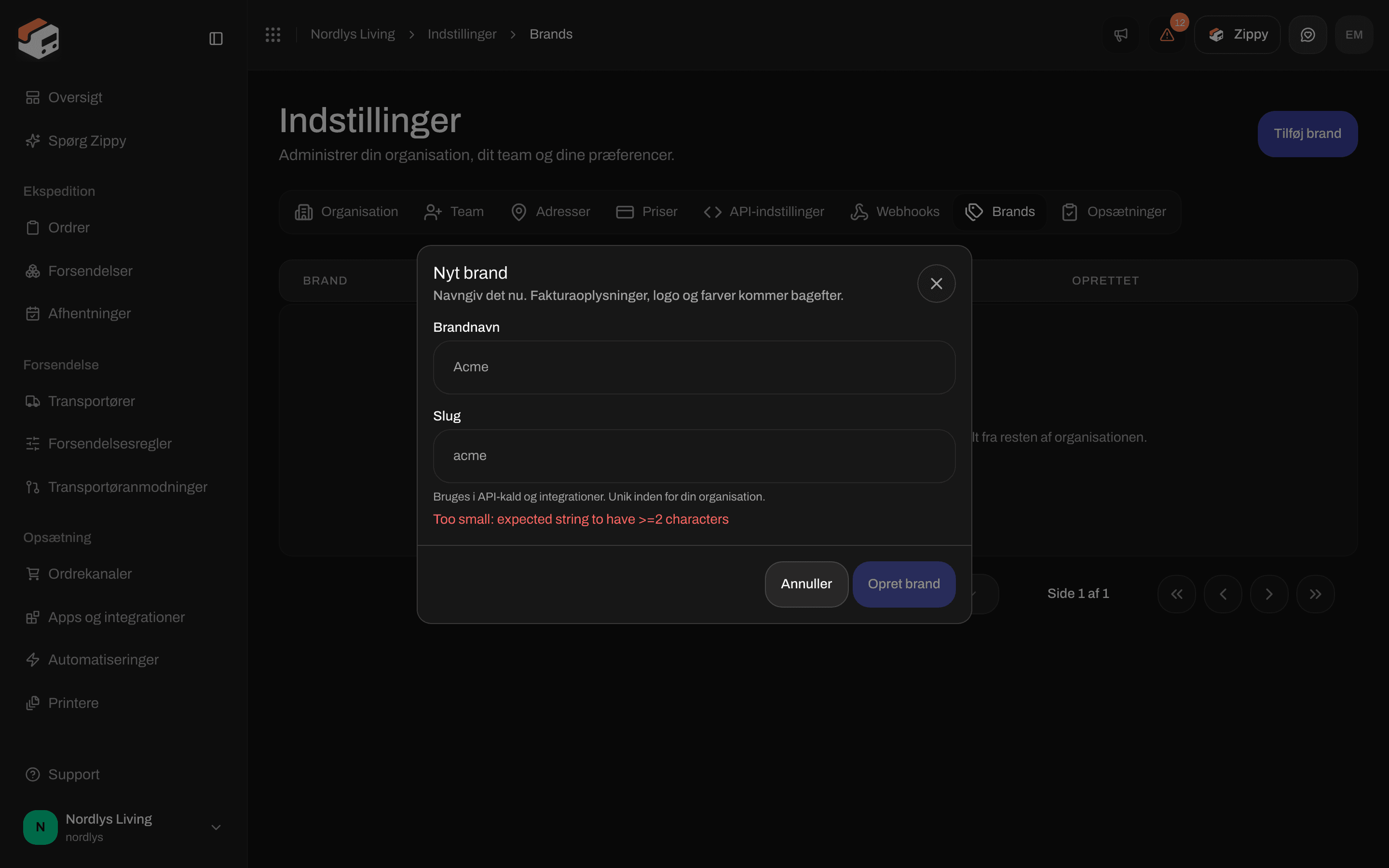Go to last page of pagination
This screenshot has width=1389, height=868.
click(1316, 594)
